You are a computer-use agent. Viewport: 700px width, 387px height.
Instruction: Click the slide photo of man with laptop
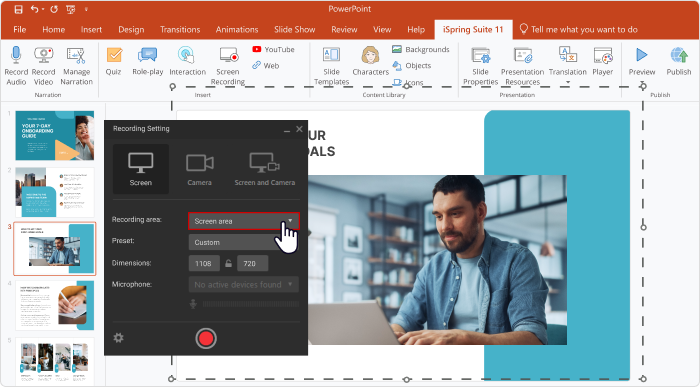(437, 260)
